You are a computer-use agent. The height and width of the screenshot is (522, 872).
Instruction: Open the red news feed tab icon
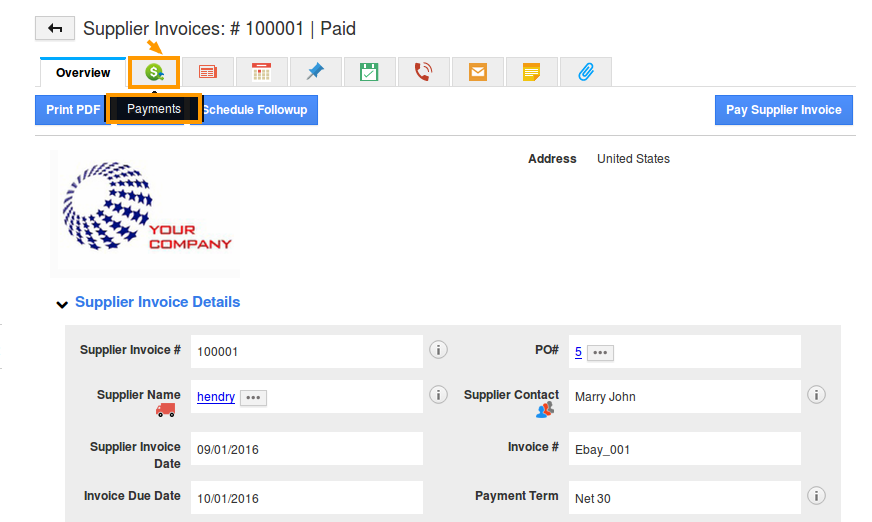coord(207,72)
